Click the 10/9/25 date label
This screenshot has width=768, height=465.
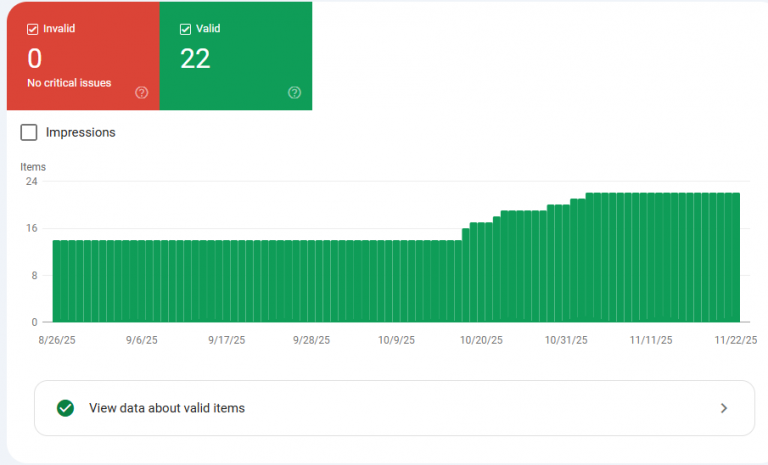[x=396, y=340]
